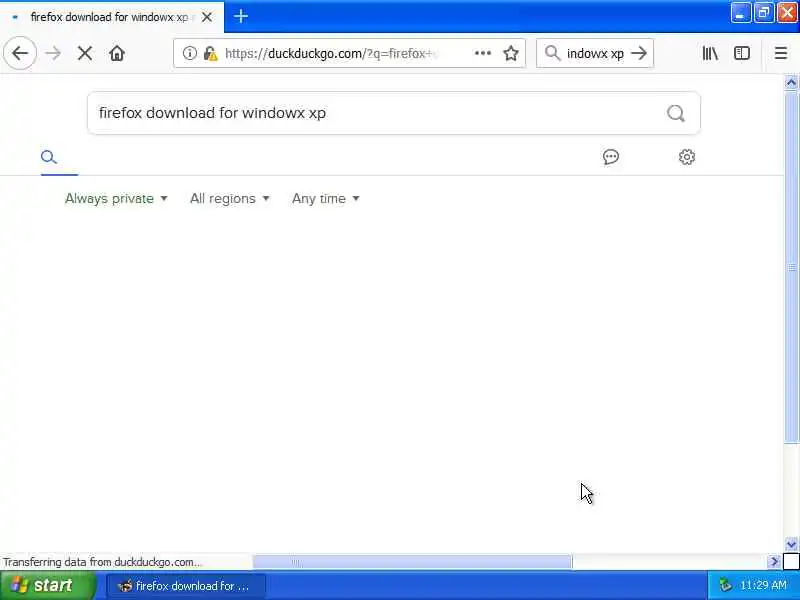Viewport: 800px width, 600px height.
Task: Open a new tab with plus
Action: click(241, 16)
